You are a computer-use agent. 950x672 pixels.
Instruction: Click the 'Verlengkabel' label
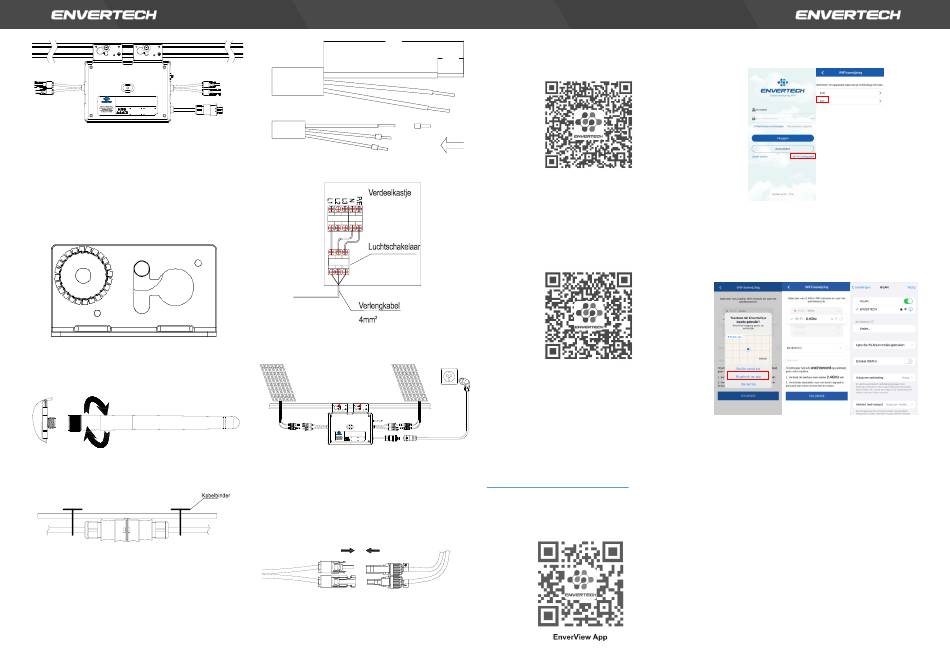pos(379,306)
